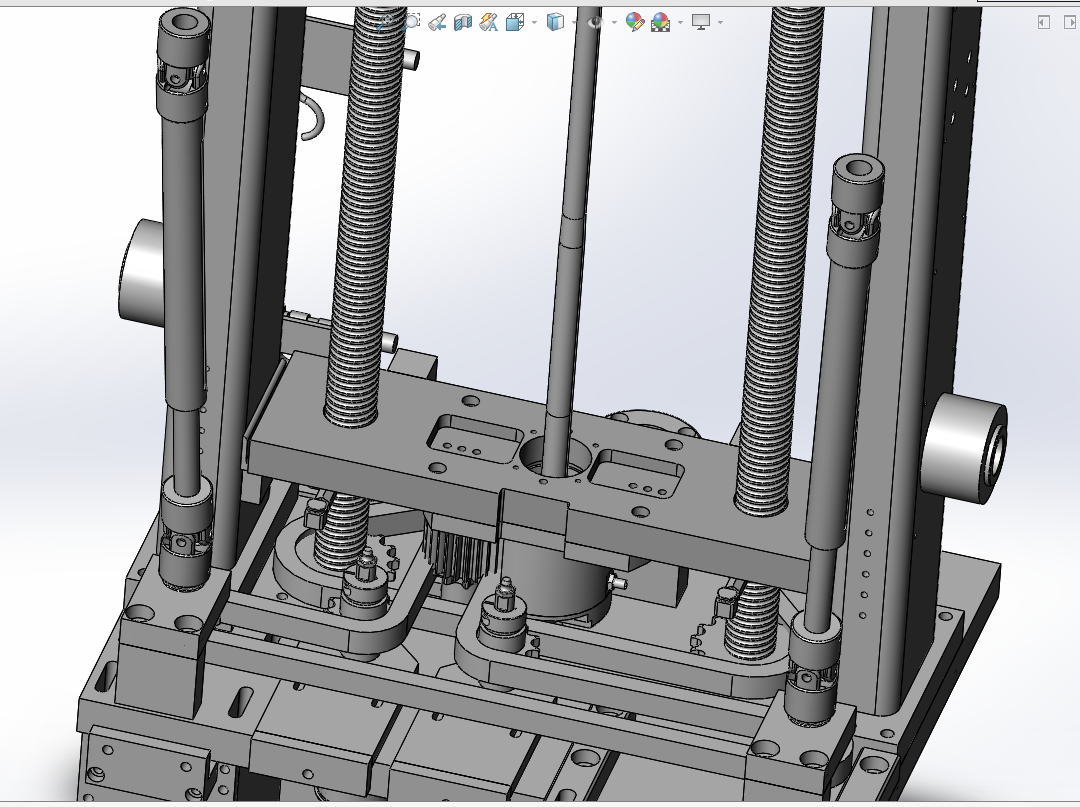Toggle the Section View tool
Screen dimensions: 1080x807
click(x=463, y=22)
